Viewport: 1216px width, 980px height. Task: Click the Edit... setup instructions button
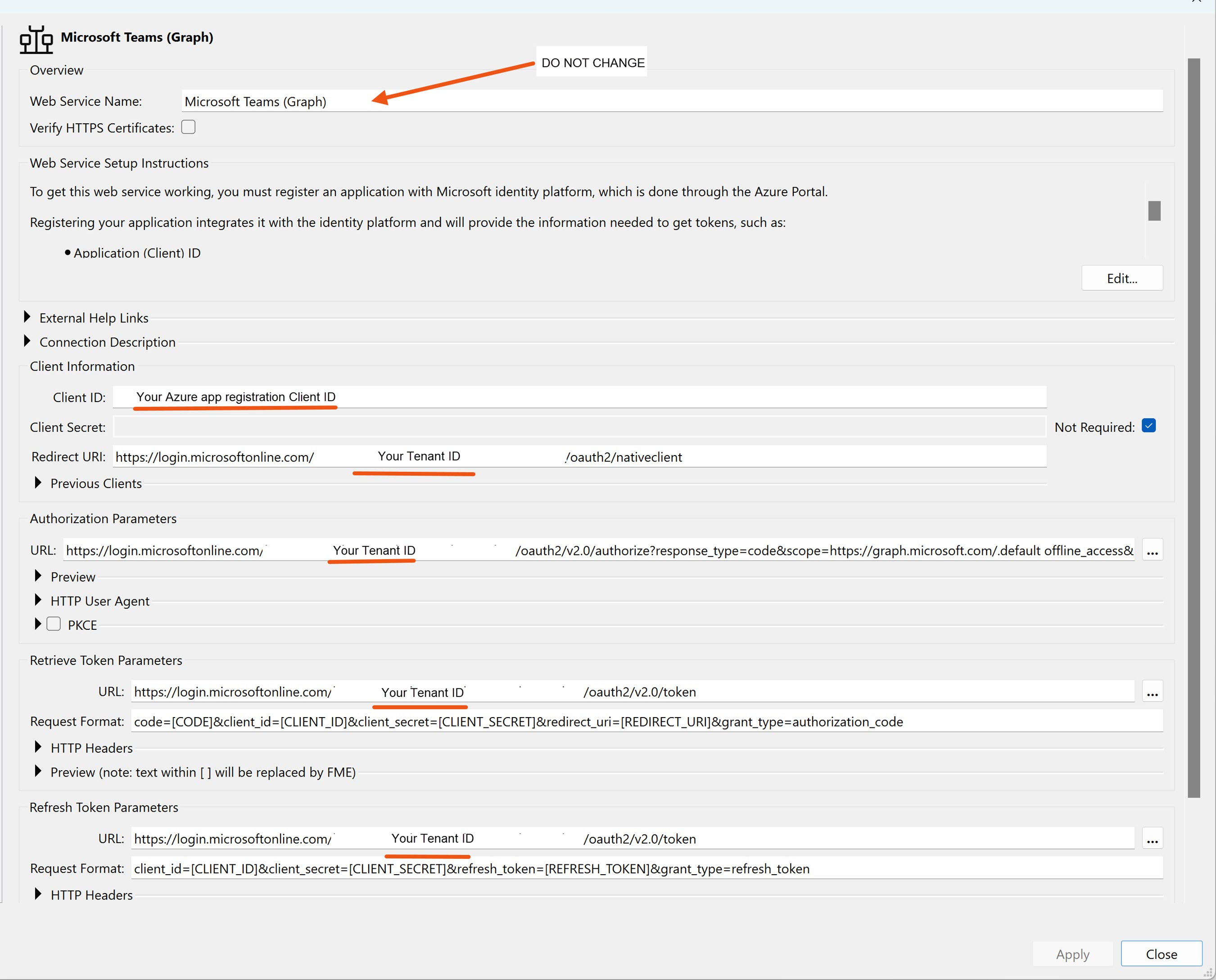1122,278
